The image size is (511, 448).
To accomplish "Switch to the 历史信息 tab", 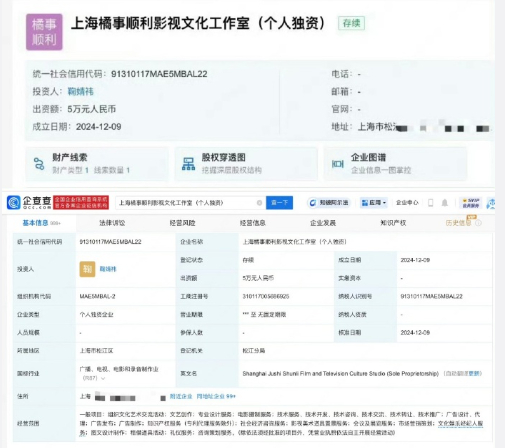I will 459,223.
